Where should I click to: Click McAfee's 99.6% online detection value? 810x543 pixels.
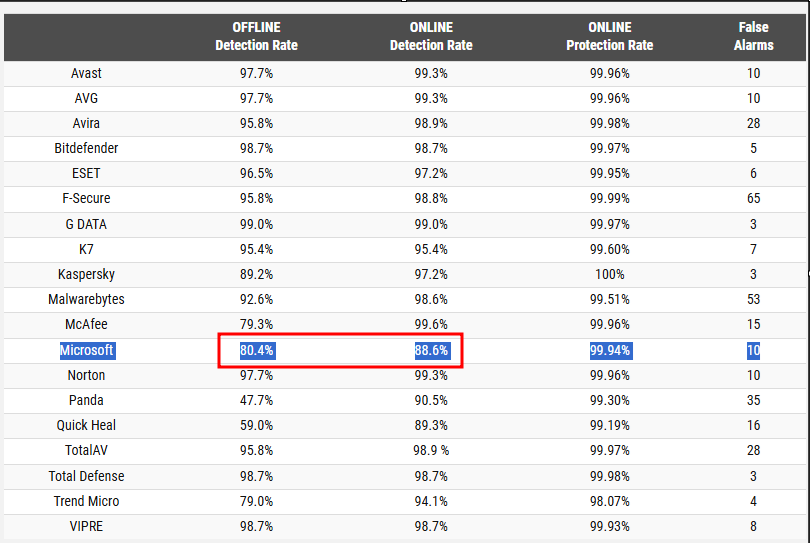click(x=431, y=324)
